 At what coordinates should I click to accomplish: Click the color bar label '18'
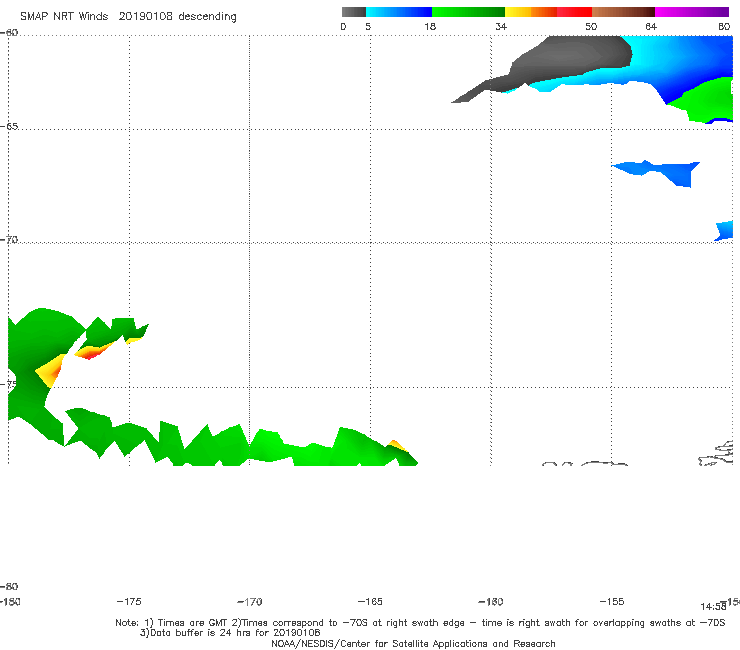coord(430,26)
